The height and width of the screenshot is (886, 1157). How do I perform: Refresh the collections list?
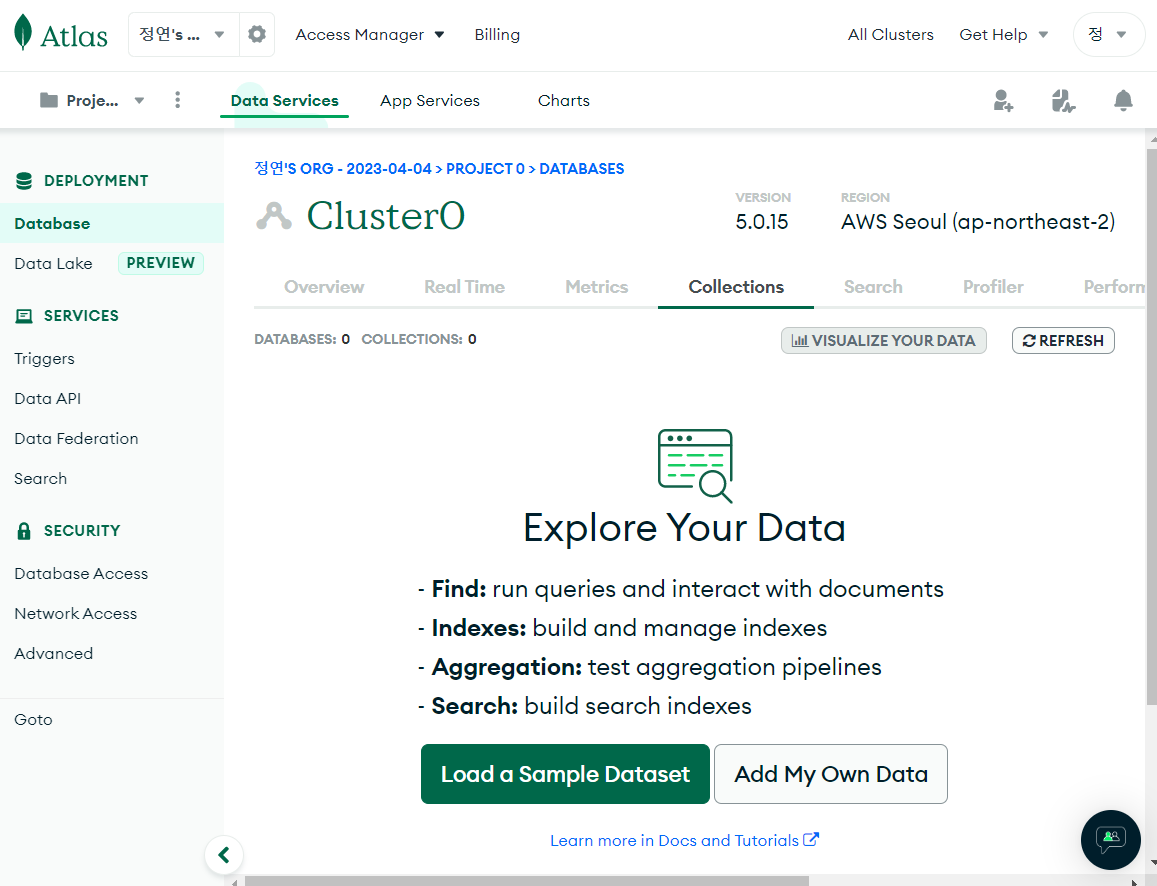click(x=1063, y=341)
